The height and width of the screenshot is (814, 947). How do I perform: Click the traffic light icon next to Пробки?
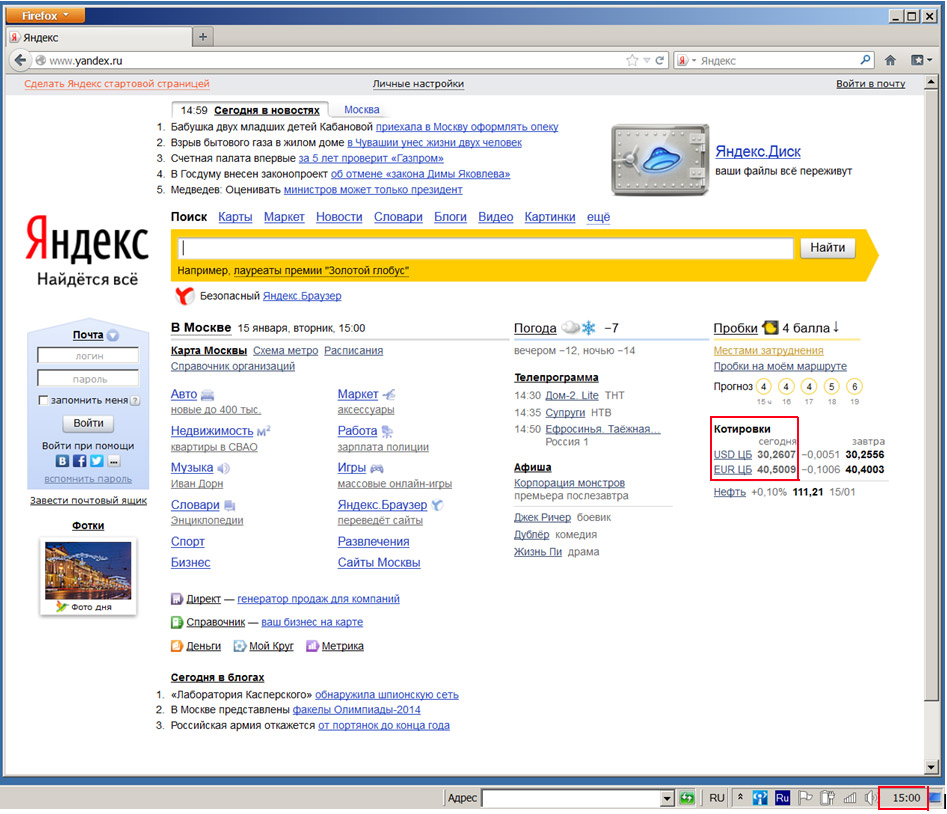(x=770, y=328)
